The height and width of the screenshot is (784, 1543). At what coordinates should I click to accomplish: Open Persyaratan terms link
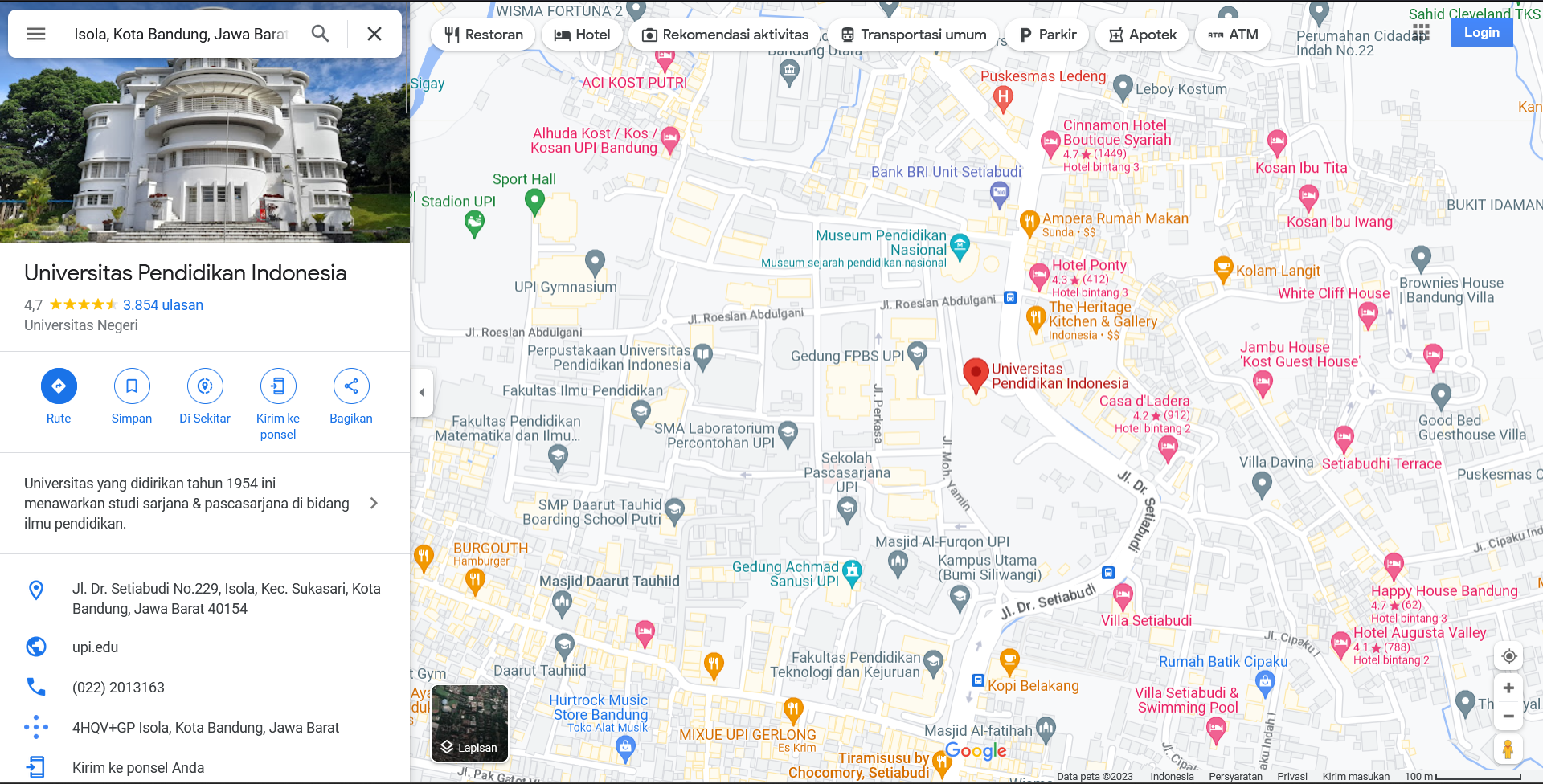tap(1235, 777)
